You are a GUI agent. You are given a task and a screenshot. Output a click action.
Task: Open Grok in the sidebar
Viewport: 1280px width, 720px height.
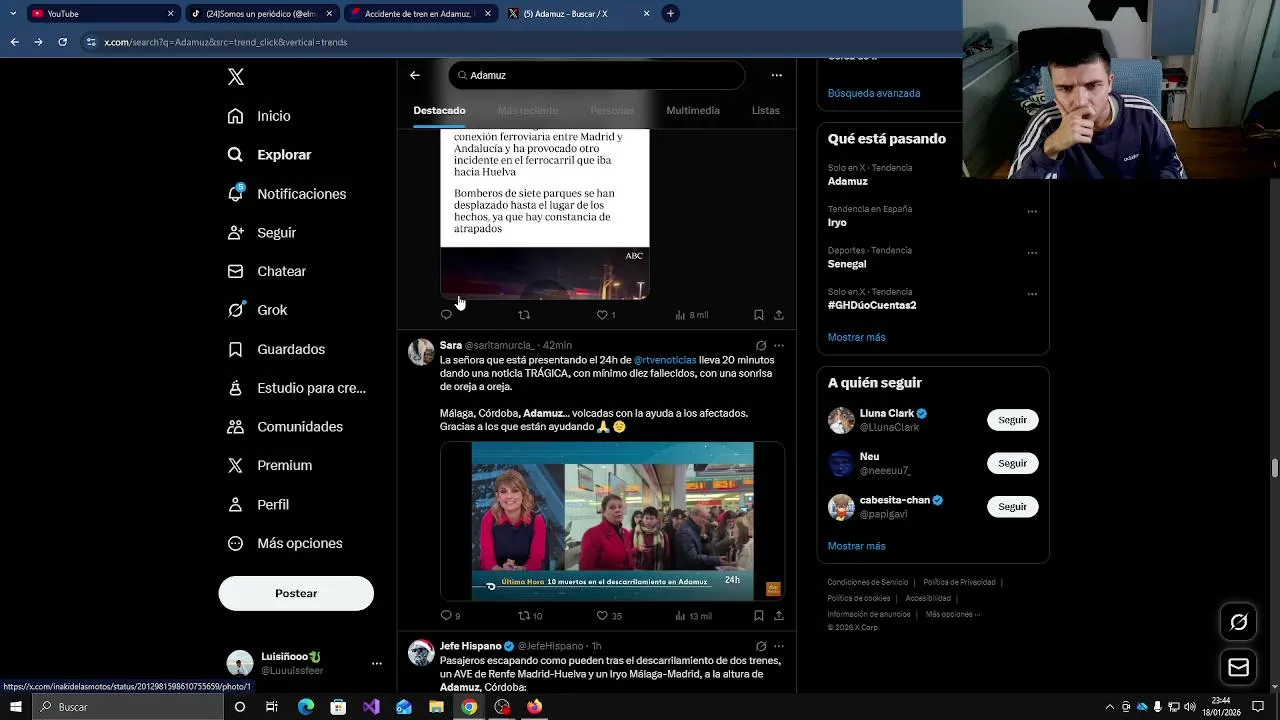click(x=257, y=310)
